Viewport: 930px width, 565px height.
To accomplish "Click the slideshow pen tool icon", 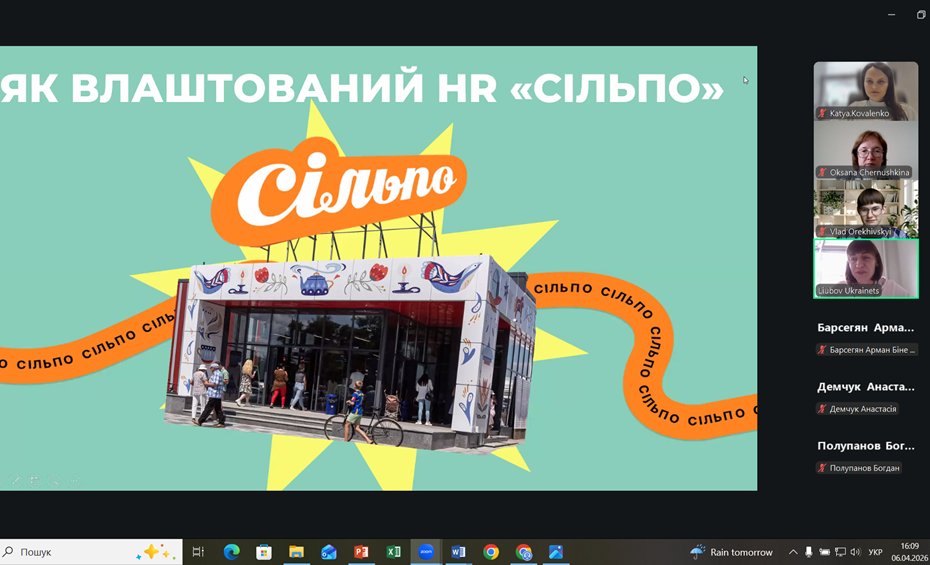I will tap(16, 481).
